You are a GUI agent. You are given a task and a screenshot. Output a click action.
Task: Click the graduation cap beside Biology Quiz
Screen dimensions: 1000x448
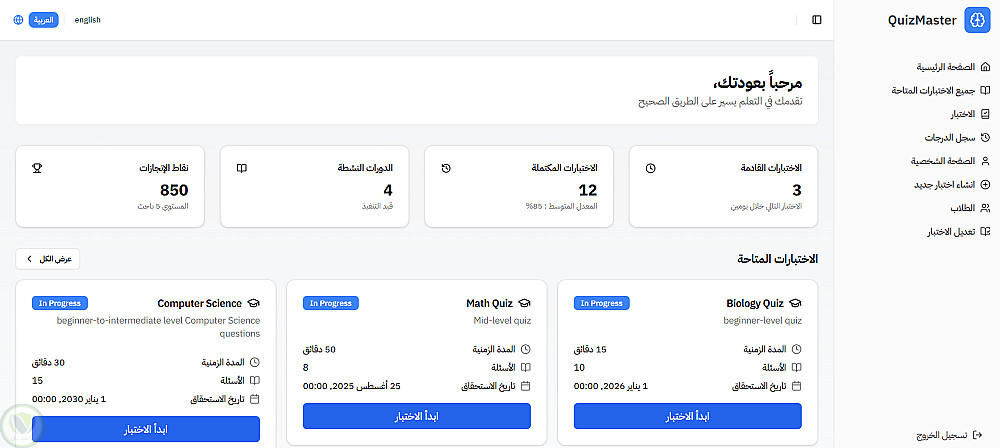pyautogui.click(x=795, y=303)
